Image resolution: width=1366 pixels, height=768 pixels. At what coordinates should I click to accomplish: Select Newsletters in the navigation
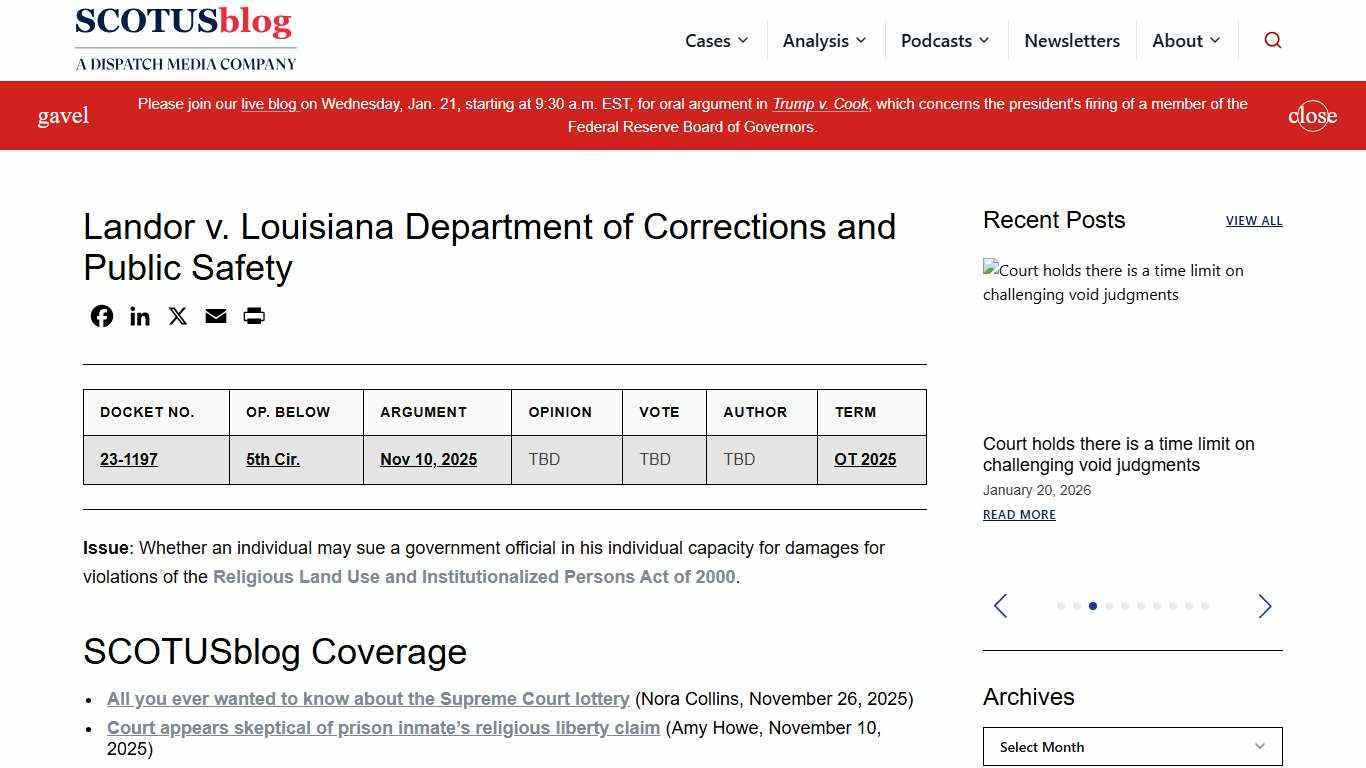(x=1071, y=40)
